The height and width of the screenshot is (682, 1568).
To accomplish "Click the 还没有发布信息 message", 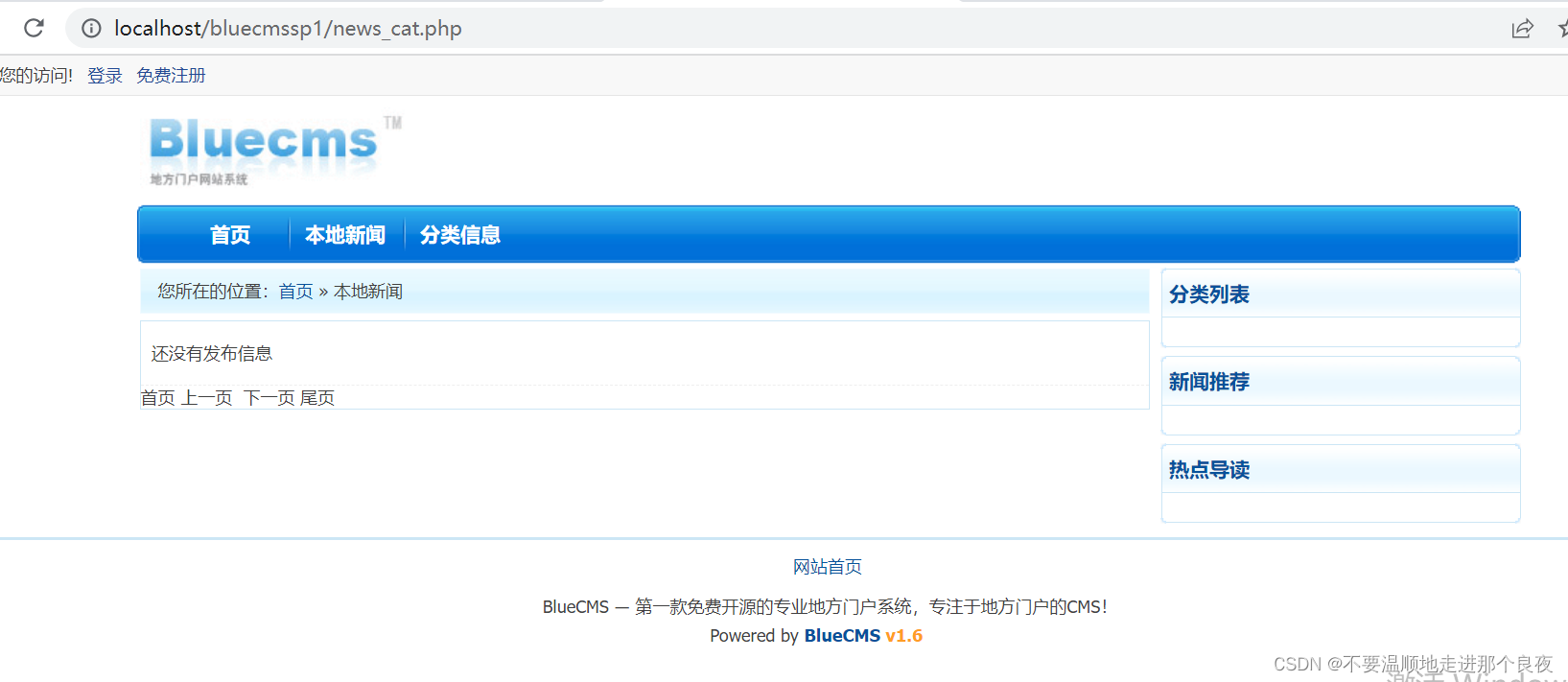I will (212, 354).
